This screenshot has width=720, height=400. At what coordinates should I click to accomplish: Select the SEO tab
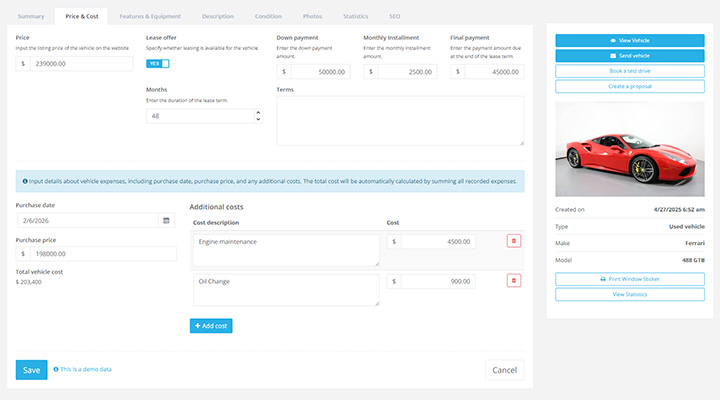point(394,16)
